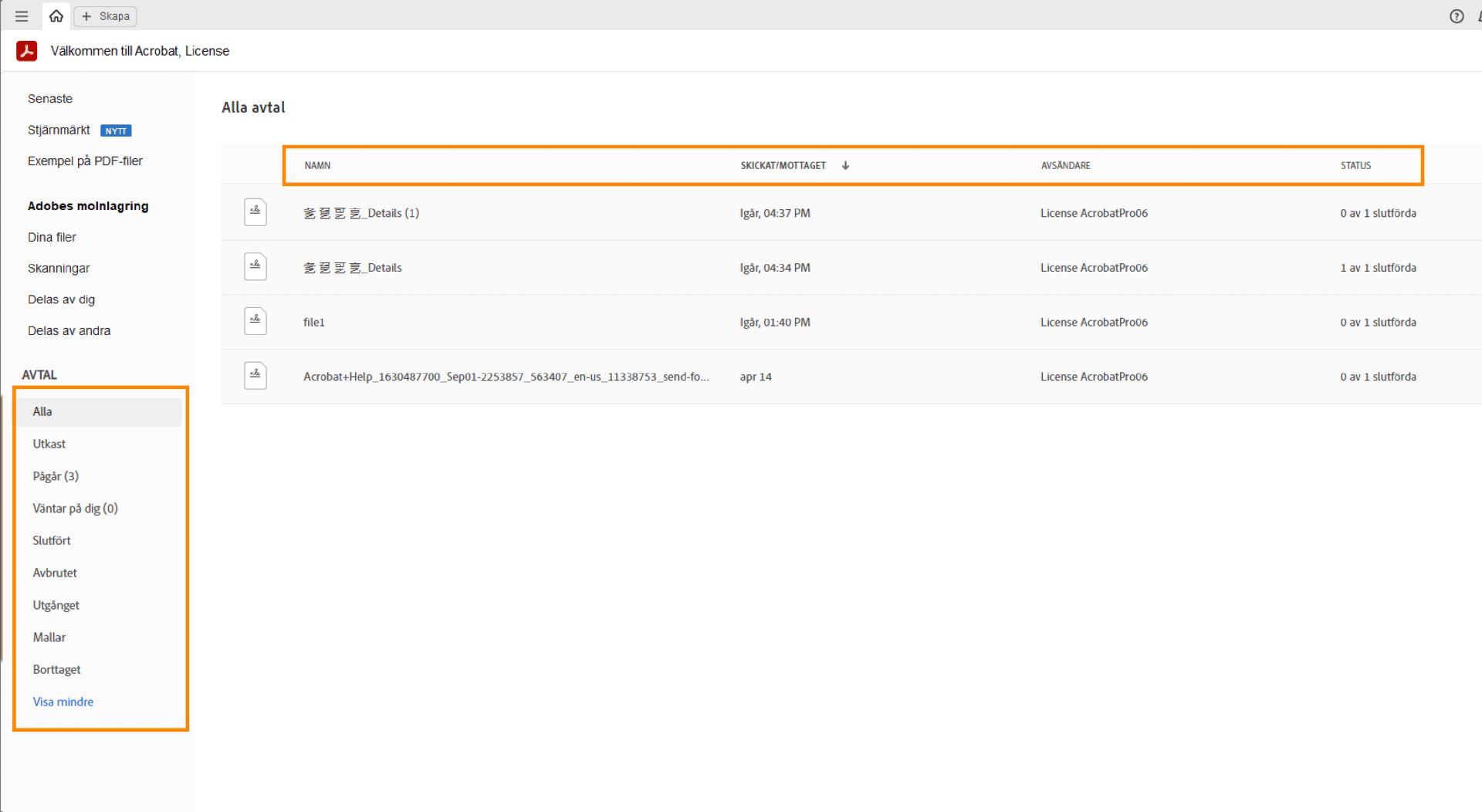Screen dimensions: 1482x812
Task: Click the file icon for Details (1) agreement
Action: [x=255, y=213]
